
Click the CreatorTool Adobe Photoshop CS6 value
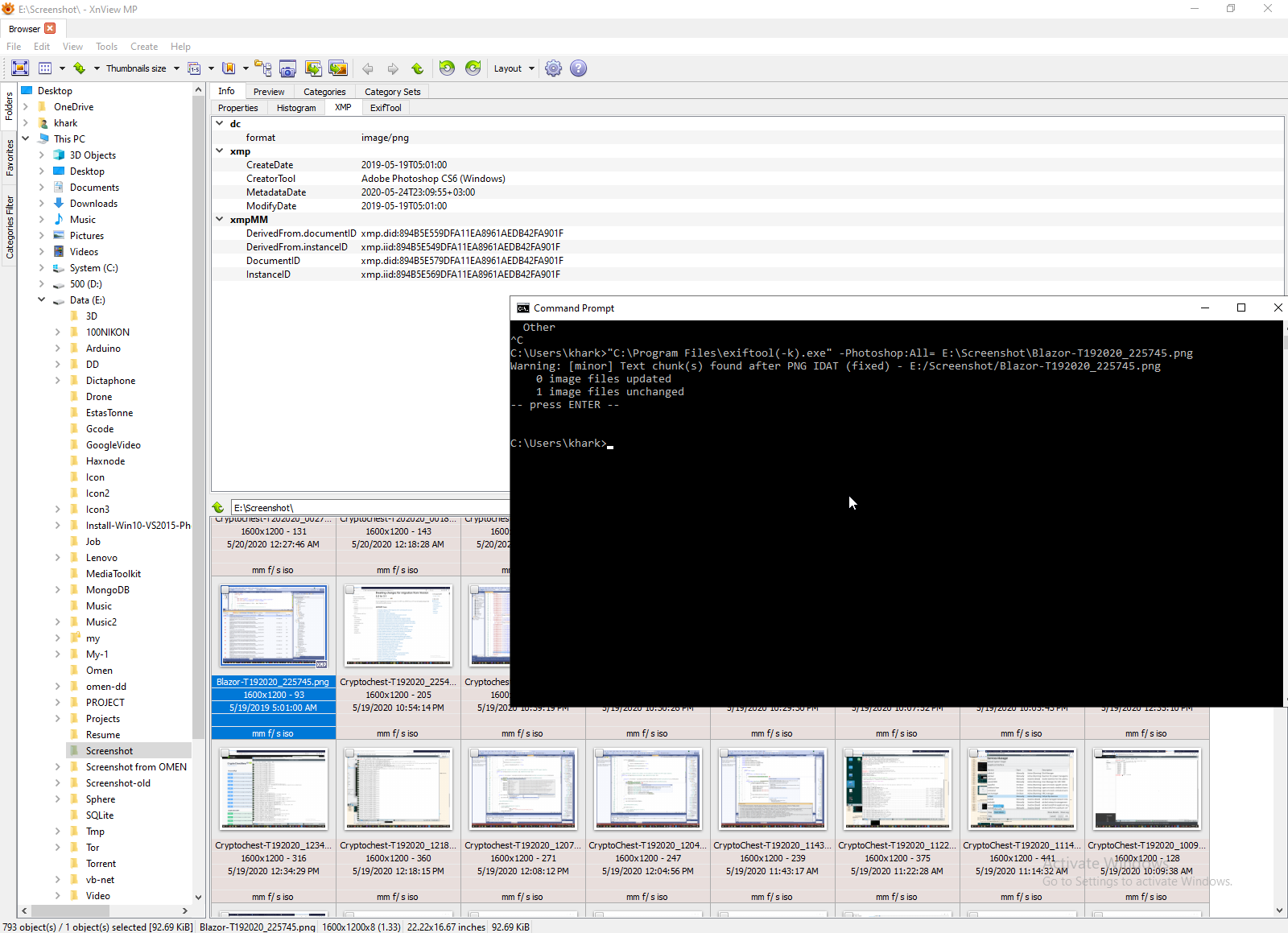pyautogui.click(x=433, y=179)
